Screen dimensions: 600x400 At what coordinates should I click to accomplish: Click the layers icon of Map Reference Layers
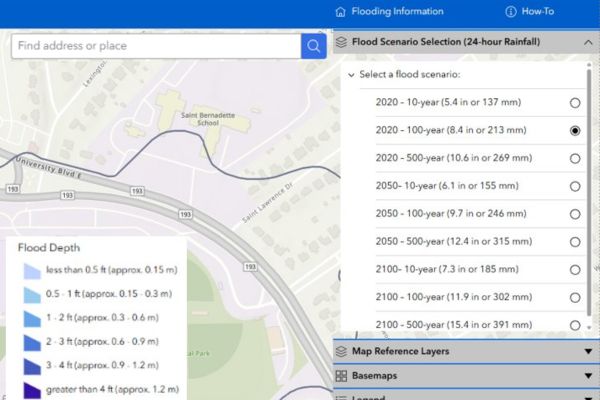[x=341, y=351]
